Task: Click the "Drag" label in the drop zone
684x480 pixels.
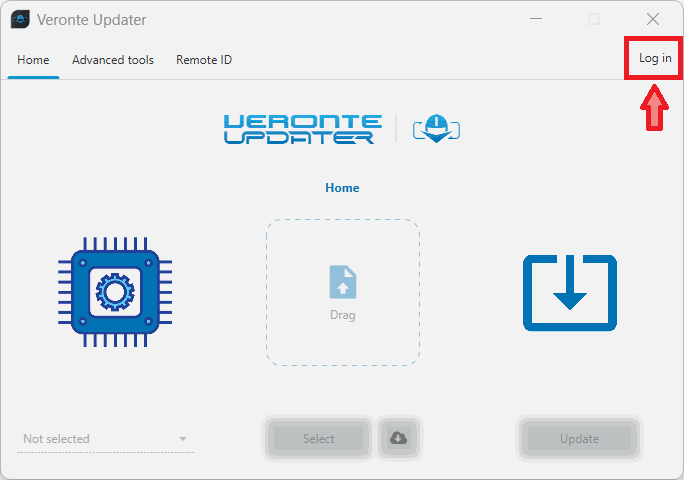Action: point(343,315)
